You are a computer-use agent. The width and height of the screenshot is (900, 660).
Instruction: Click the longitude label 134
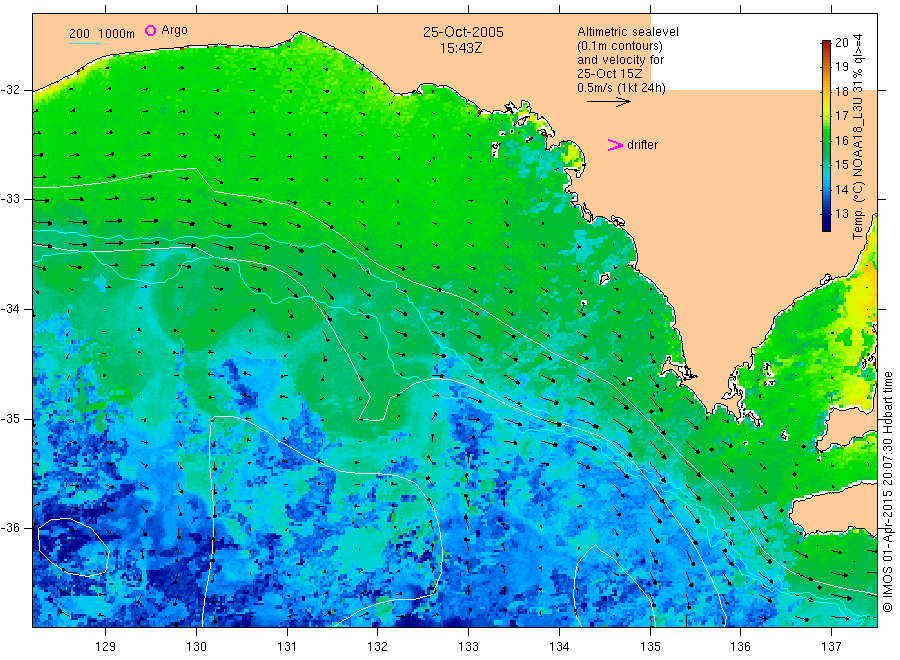point(559,647)
